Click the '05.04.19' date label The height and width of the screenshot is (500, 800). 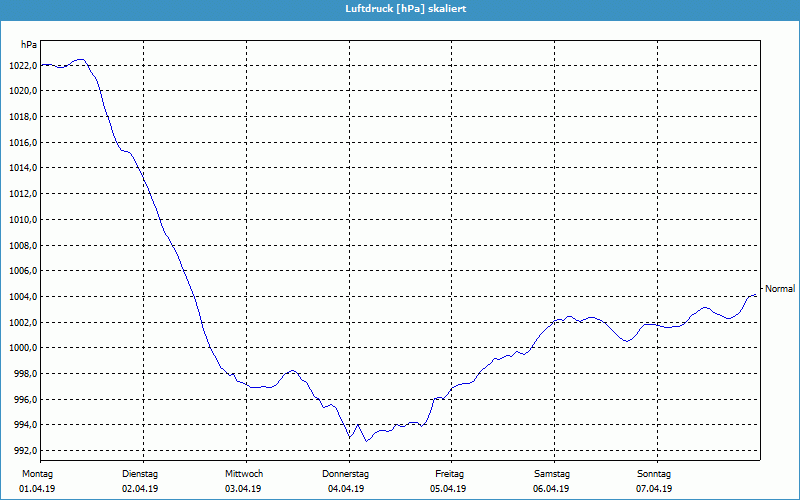point(448,489)
